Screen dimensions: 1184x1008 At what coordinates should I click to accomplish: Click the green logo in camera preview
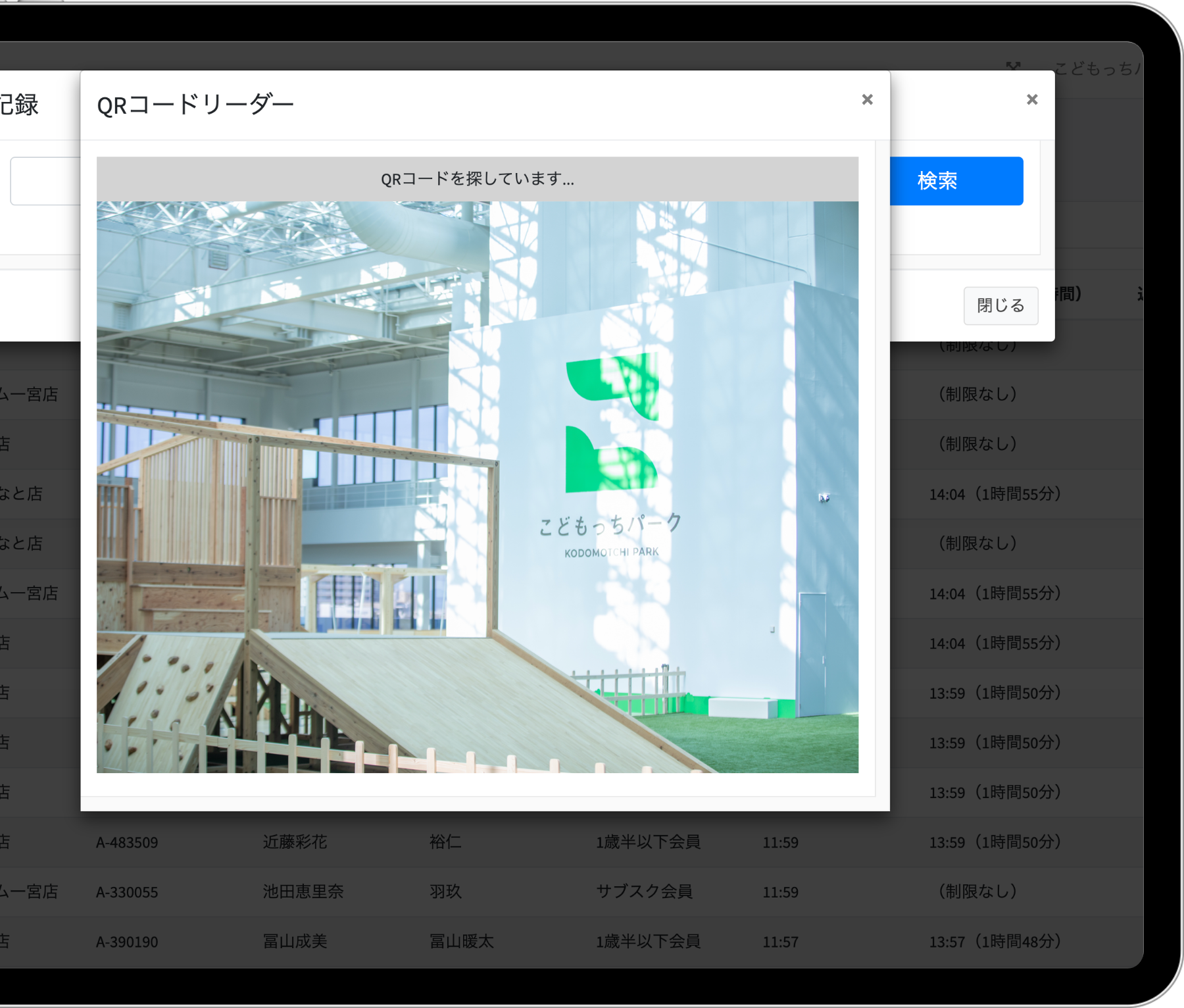[x=612, y=422]
